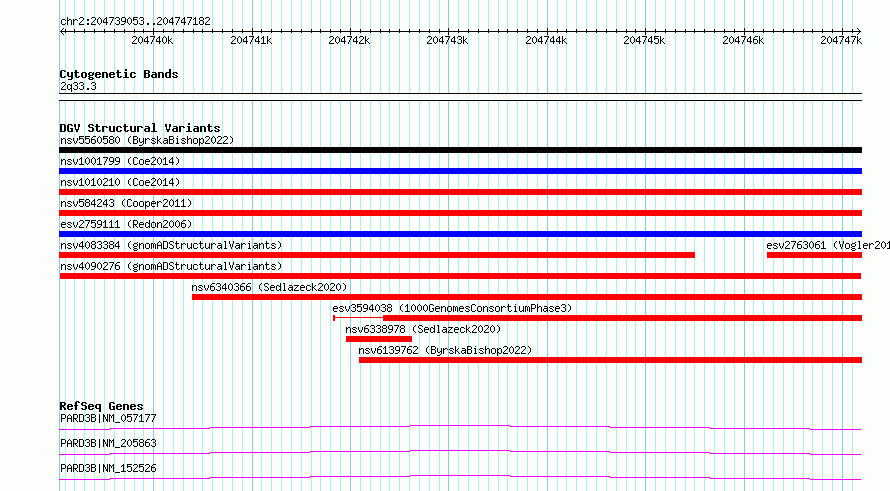The image size is (890, 491).
Task: Click label nsv6338978 (Sedlazeck2020)
Action: 423,329
